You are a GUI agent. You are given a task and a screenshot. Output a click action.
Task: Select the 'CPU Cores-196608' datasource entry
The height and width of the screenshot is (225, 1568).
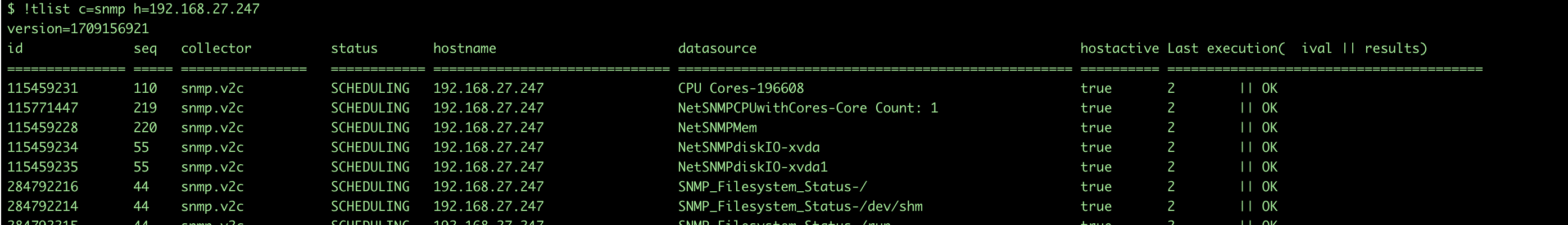741,88
